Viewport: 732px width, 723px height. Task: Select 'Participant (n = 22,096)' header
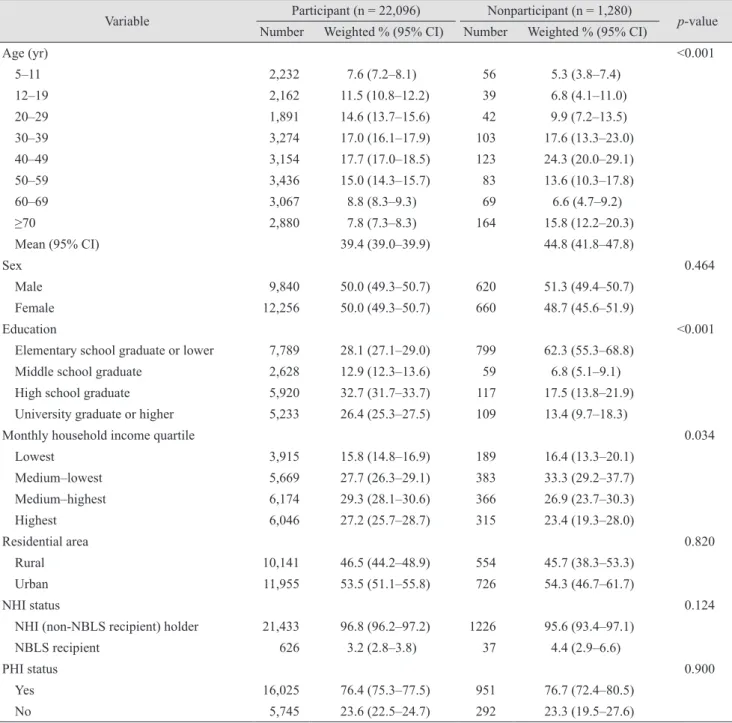(356, 10)
